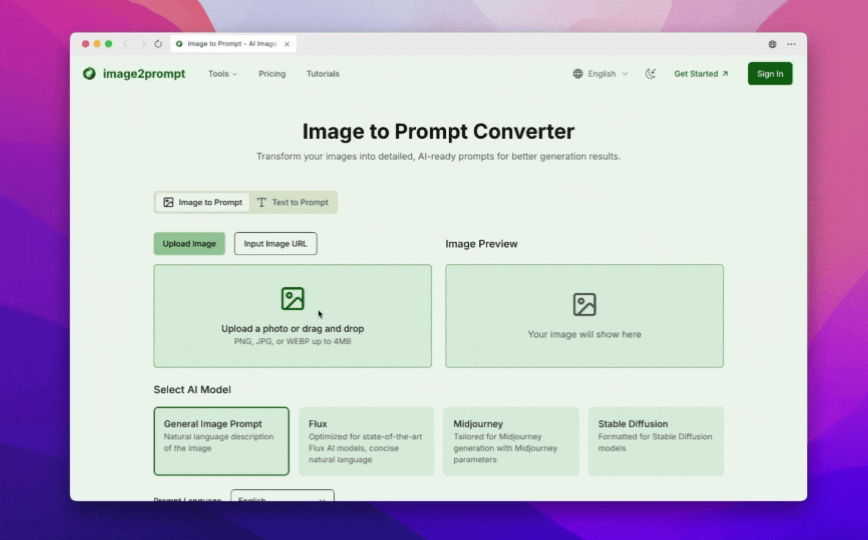The width and height of the screenshot is (868, 540).
Task: Select the Upload Image button
Action: [x=189, y=244]
